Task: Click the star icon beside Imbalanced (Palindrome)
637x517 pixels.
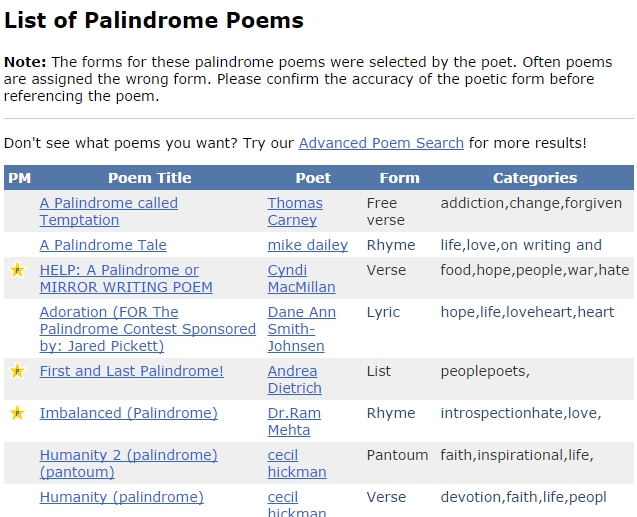Action: [17, 413]
